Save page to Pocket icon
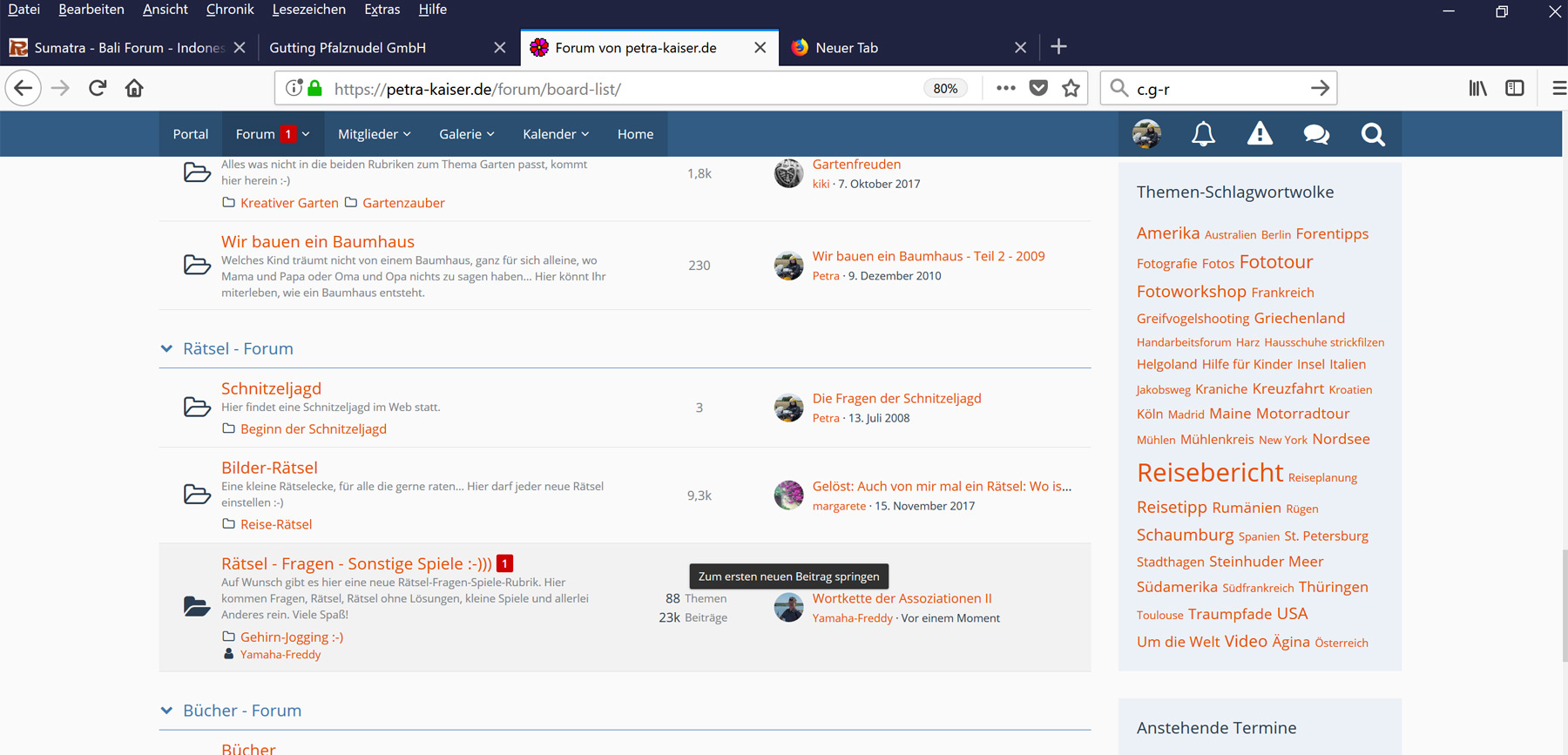Viewport: 1568px width, 755px height. 1038,88
